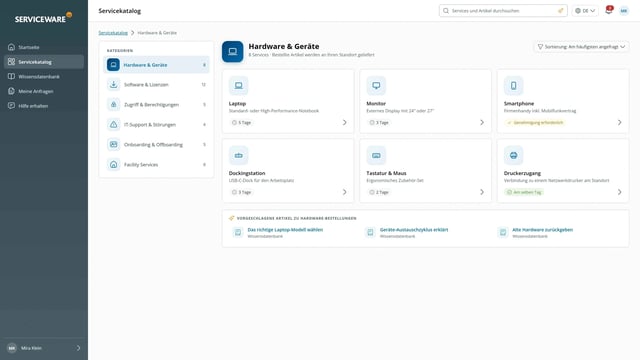Image resolution: width=640 pixels, height=360 pixels.
Task: Click the IT-Support & Störungen warning icon
Action: point(113,124)
